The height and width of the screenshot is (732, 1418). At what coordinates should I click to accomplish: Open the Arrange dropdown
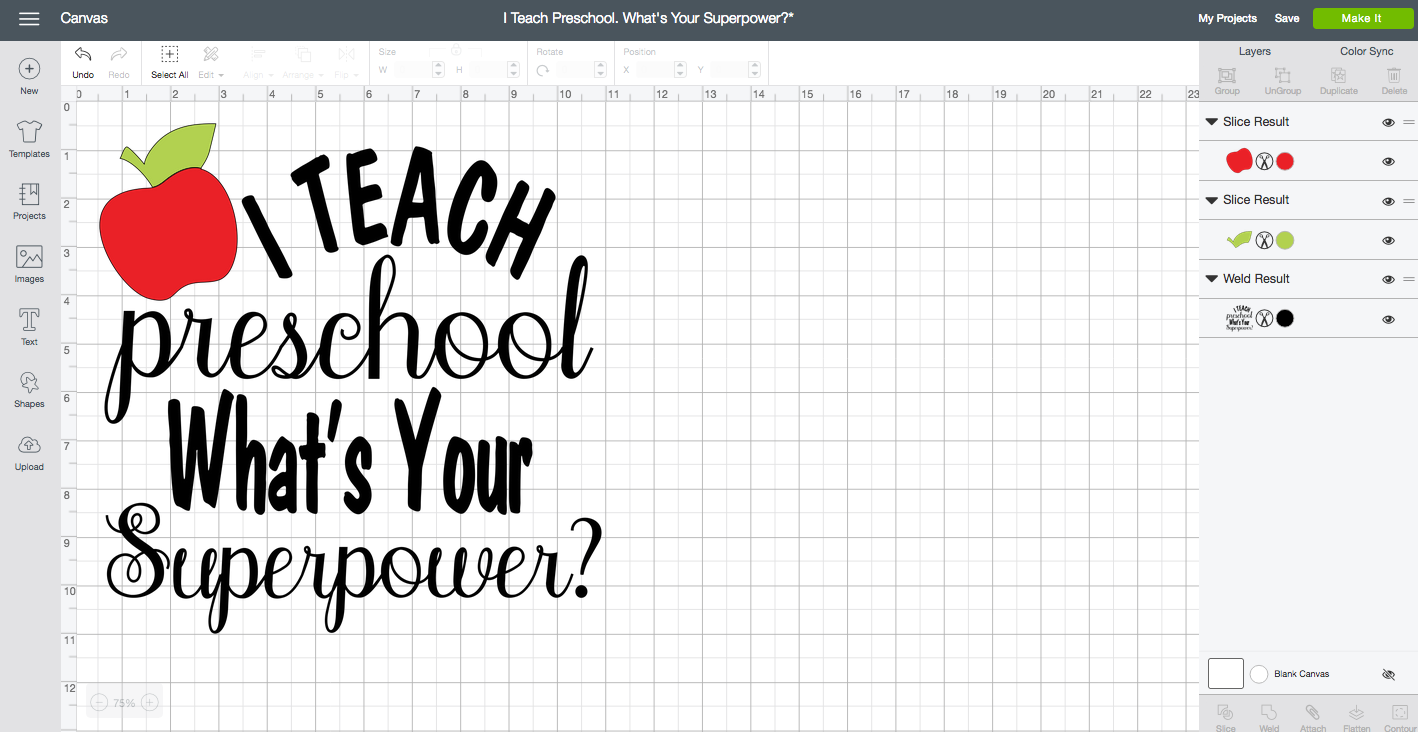[304, 62]
